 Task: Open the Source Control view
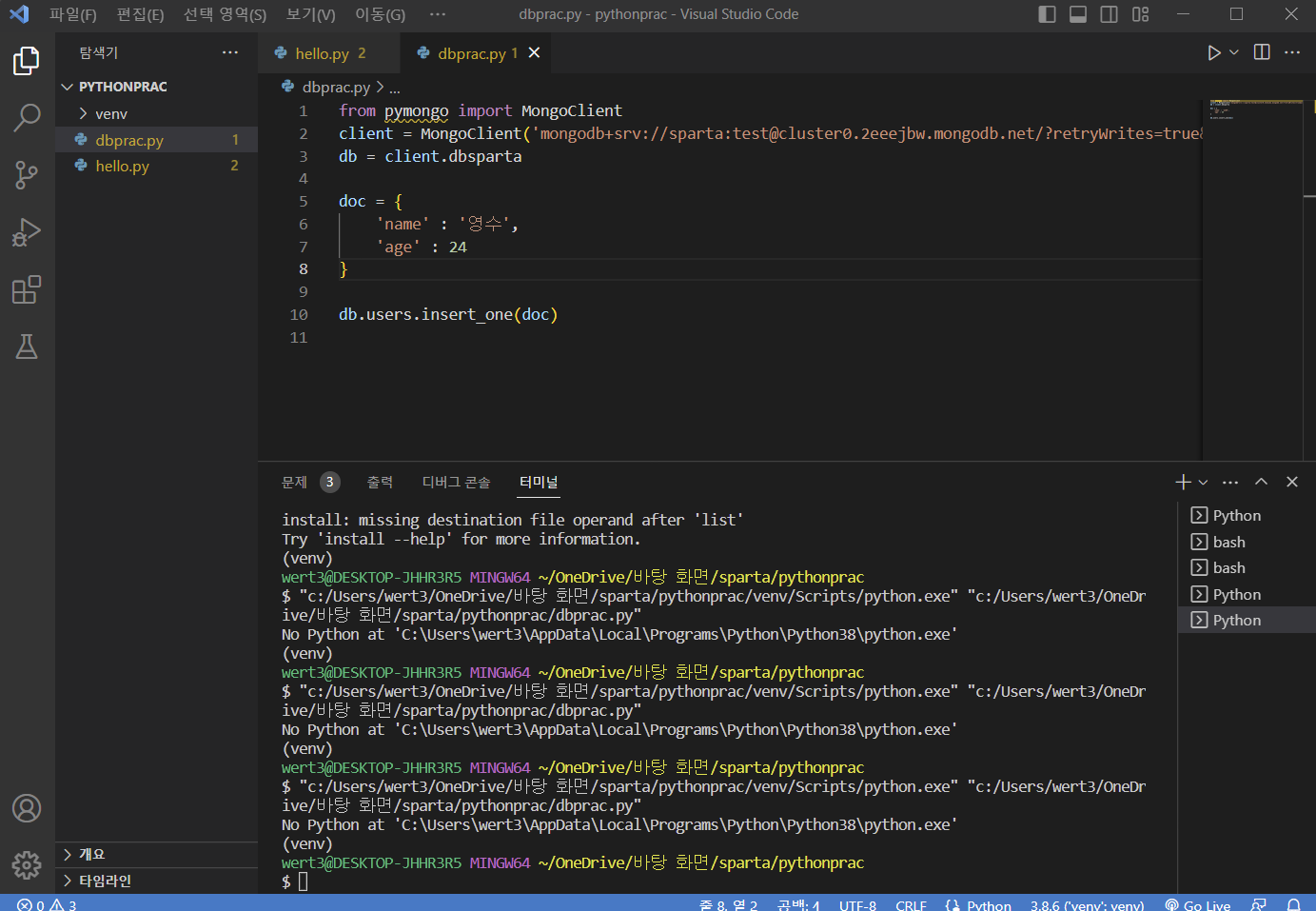click(x=27, y=175)
